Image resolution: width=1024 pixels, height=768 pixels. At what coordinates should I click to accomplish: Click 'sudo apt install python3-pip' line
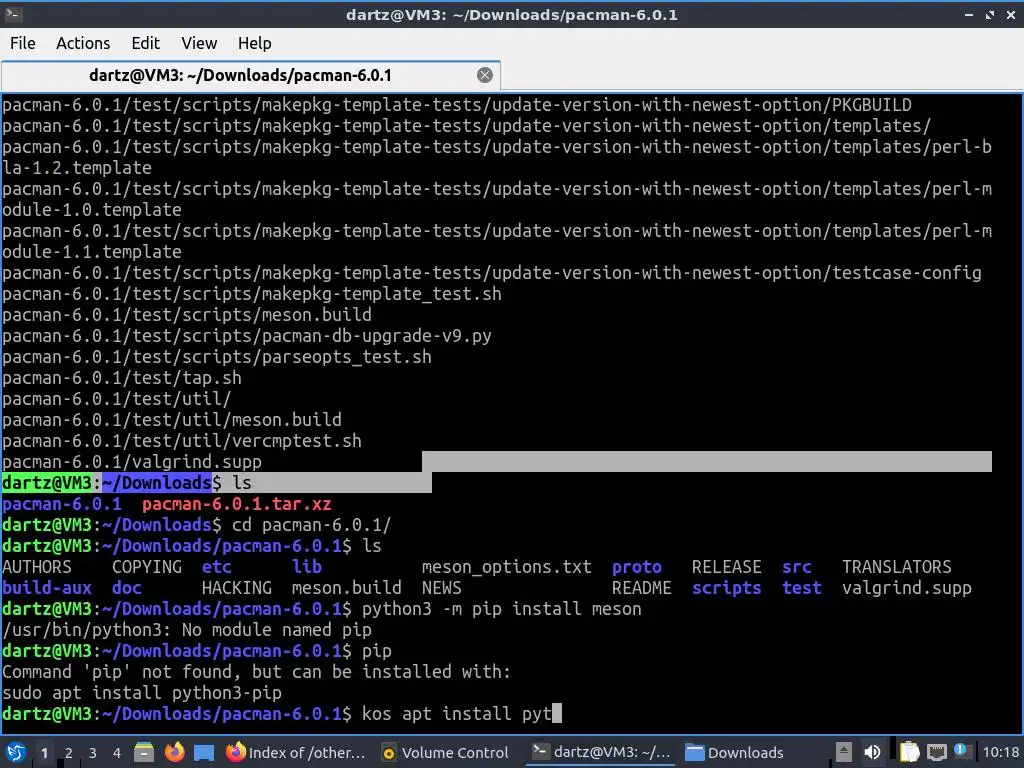coord(142,692)
